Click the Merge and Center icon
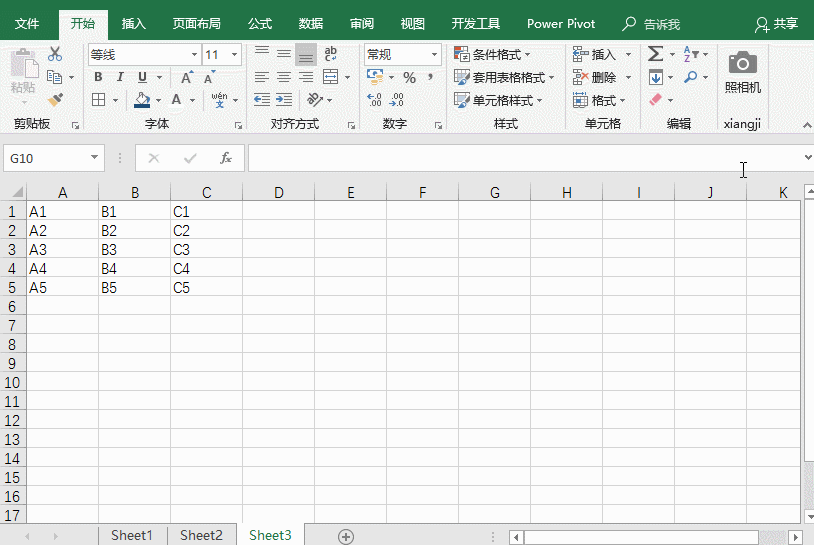 coord(331,77)
